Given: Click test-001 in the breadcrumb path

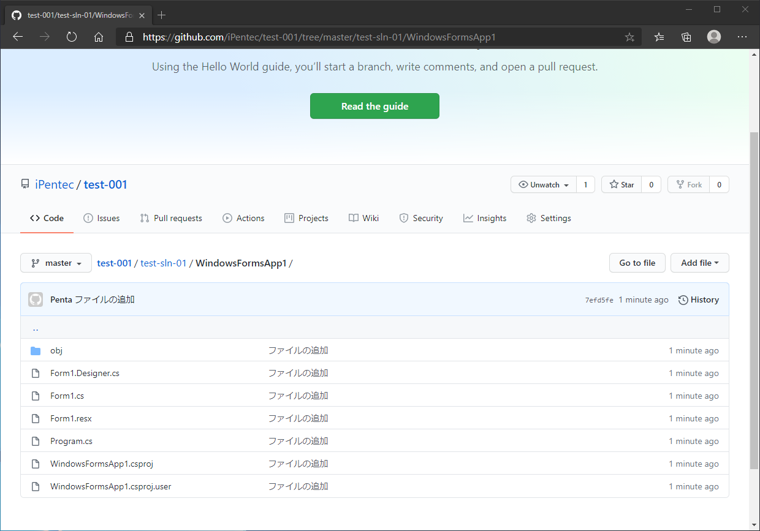Looking at the screenshot, I should click(114, 263).
